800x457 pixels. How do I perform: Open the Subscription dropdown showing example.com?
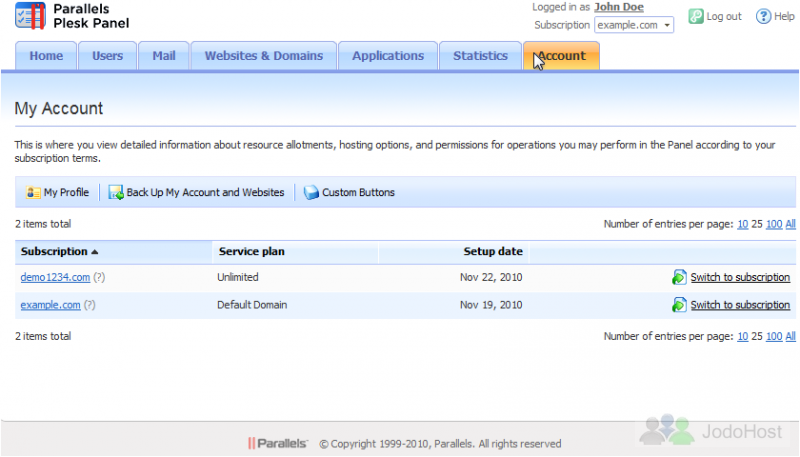click(634, 25)
